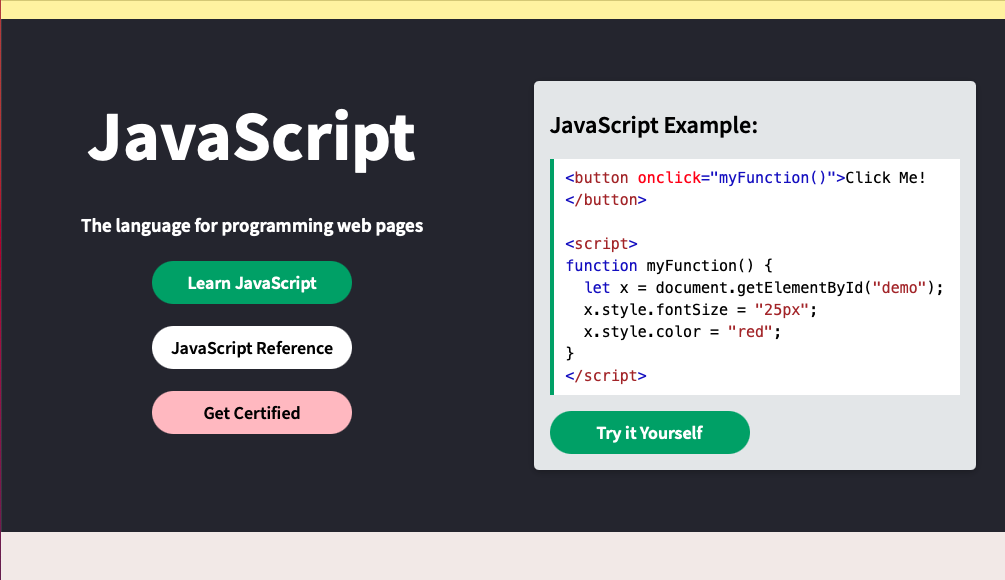Screen dimensions: 1005x580
Task: Click the getElementById("demo") code line
Action: (763, 288)
